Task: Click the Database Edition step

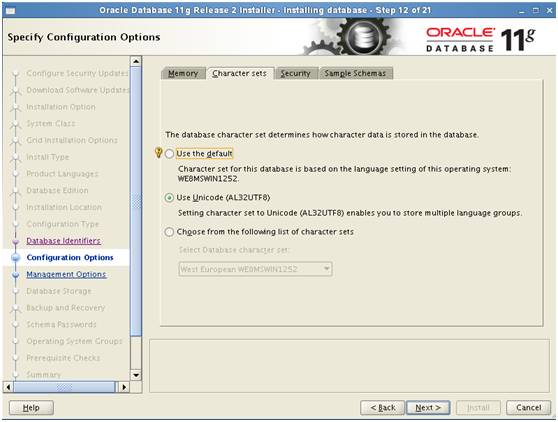Action: click(57, 190)
